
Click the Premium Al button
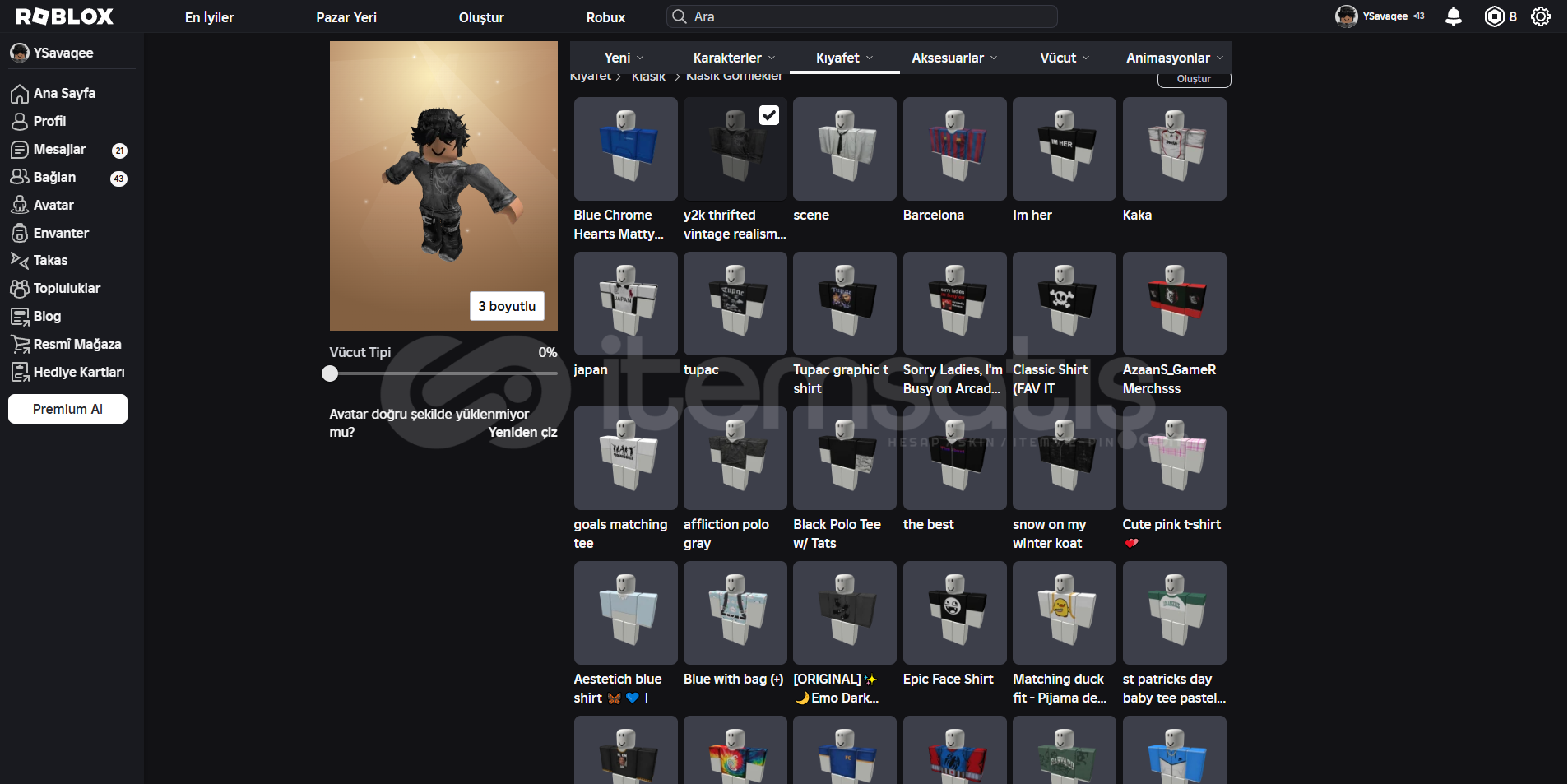[x=67, y=409]
